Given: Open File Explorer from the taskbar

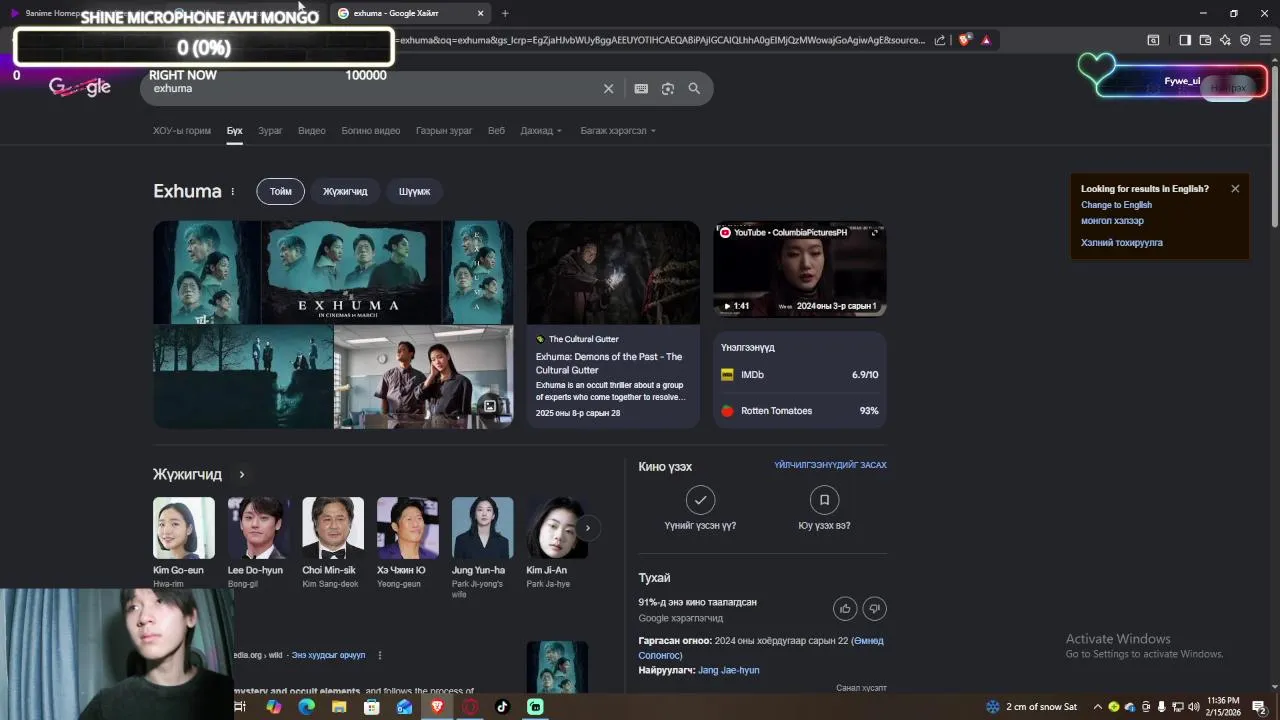Looking at the screenshot, I should [339, 707].
